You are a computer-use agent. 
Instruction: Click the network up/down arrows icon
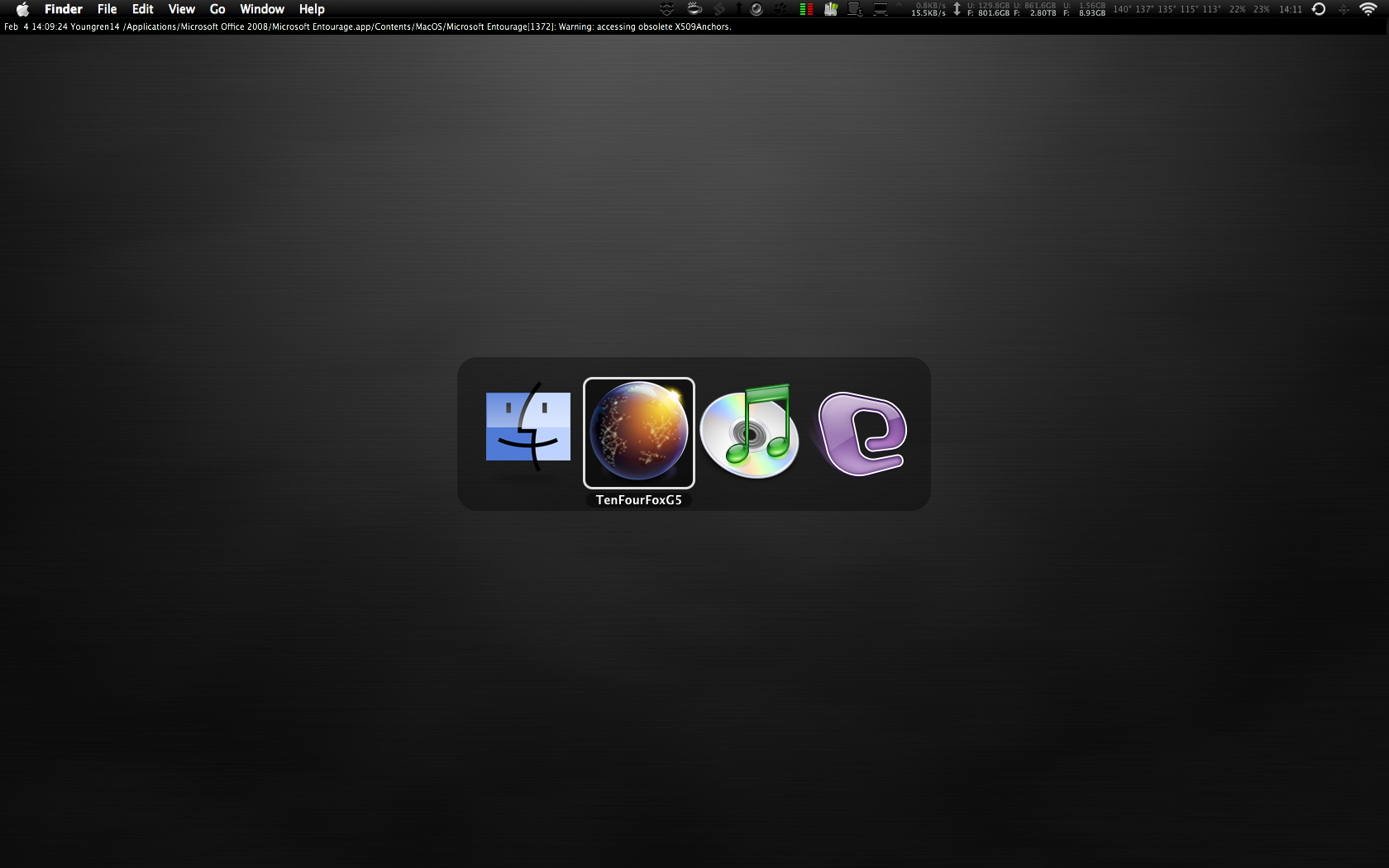957,9
